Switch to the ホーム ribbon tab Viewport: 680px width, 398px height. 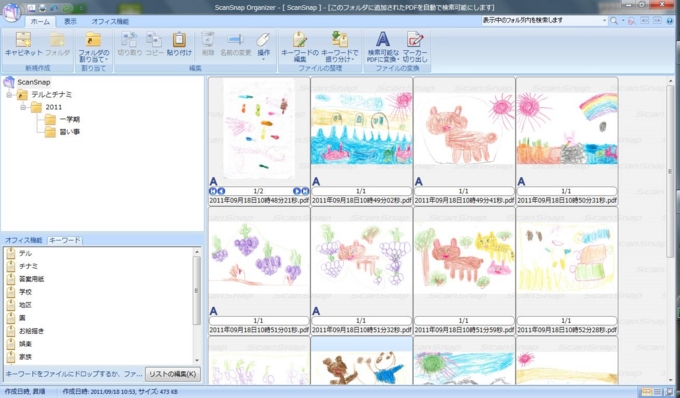(40, 21)
